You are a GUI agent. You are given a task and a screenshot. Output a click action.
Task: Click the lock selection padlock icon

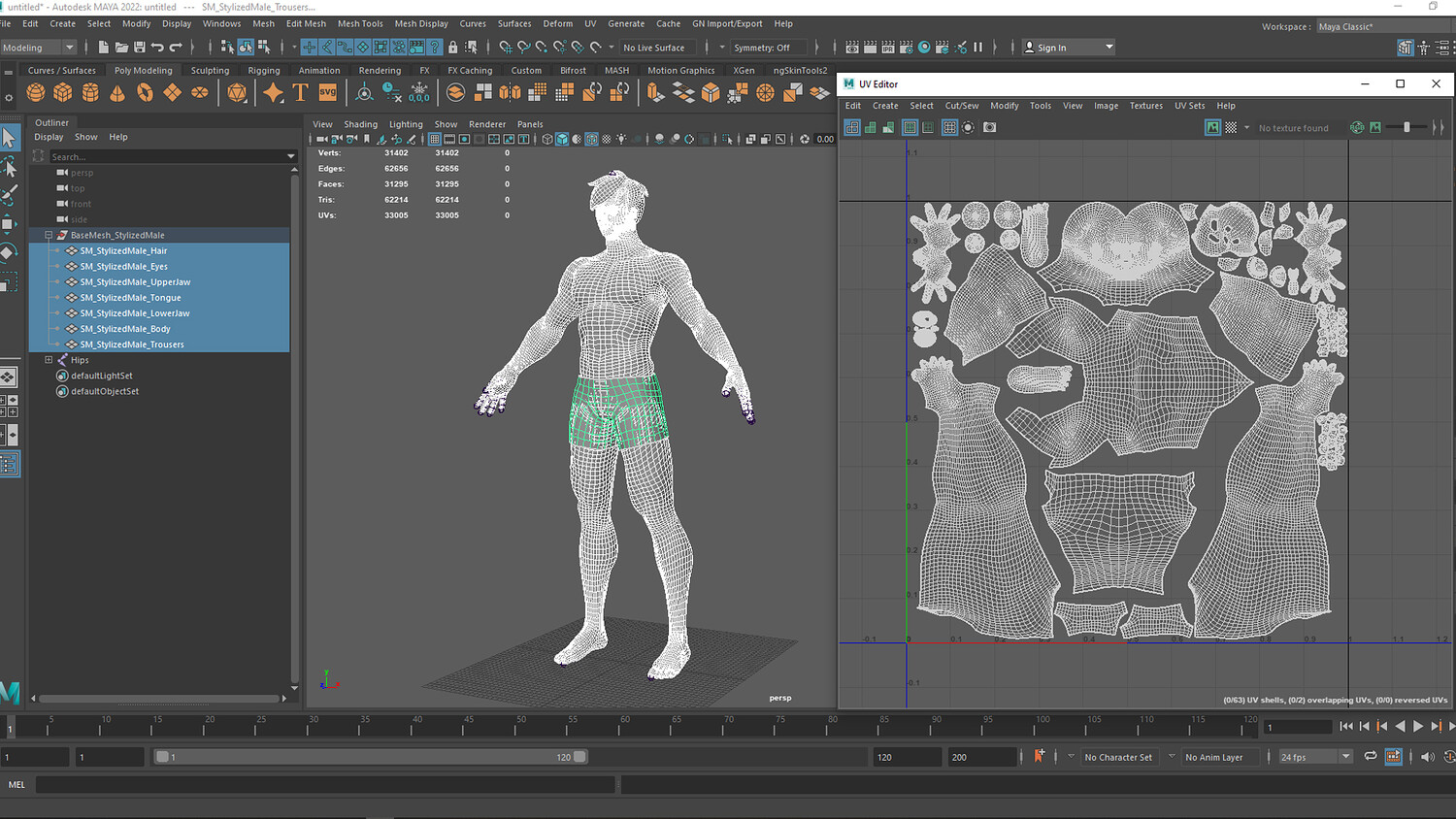pyautogui.click(x=452, y=47)
